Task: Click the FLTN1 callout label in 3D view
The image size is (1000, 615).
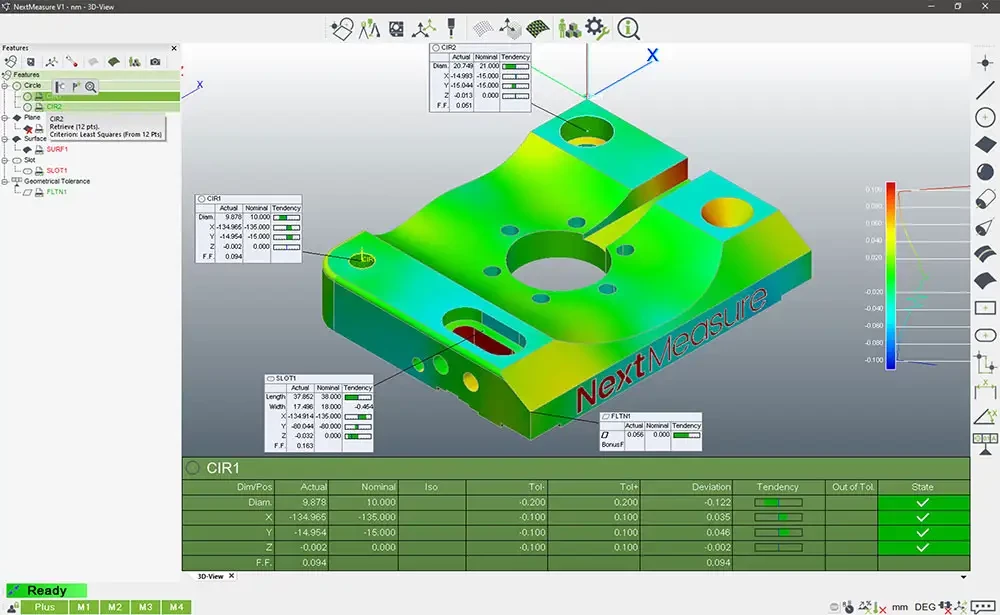Action: coord(621,416)
